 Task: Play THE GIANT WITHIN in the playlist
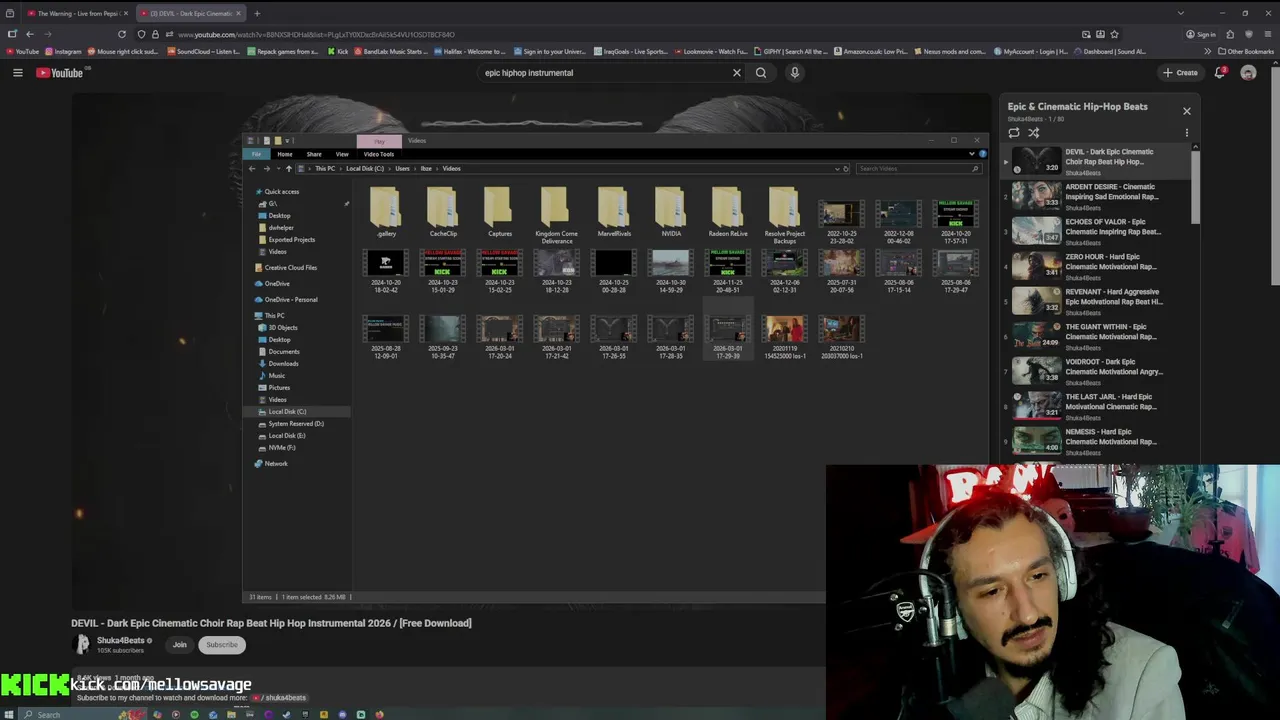pyautogui.click(x=1095, y=335)
